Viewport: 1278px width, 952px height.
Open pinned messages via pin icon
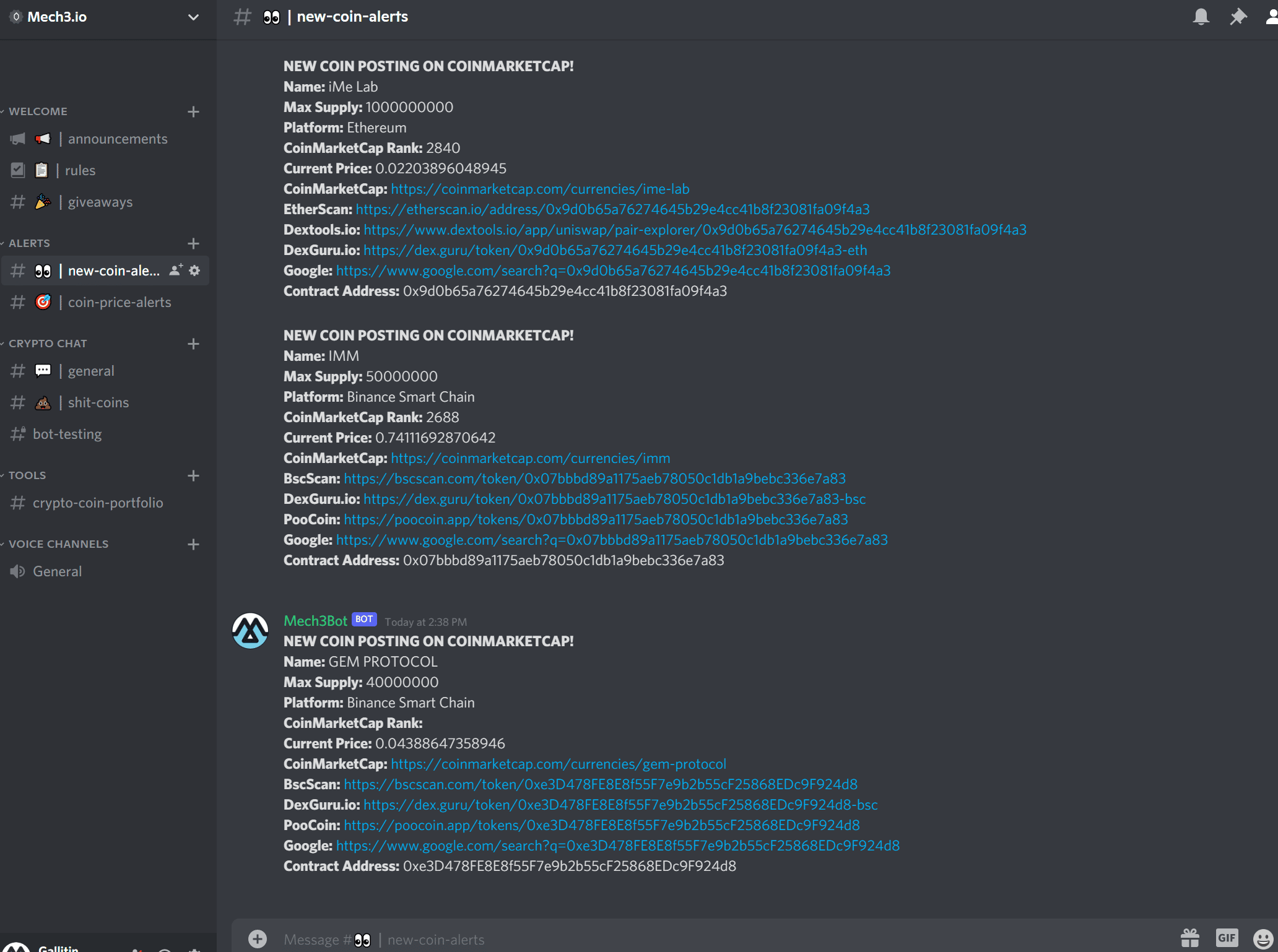click(x=1238, y=17)
